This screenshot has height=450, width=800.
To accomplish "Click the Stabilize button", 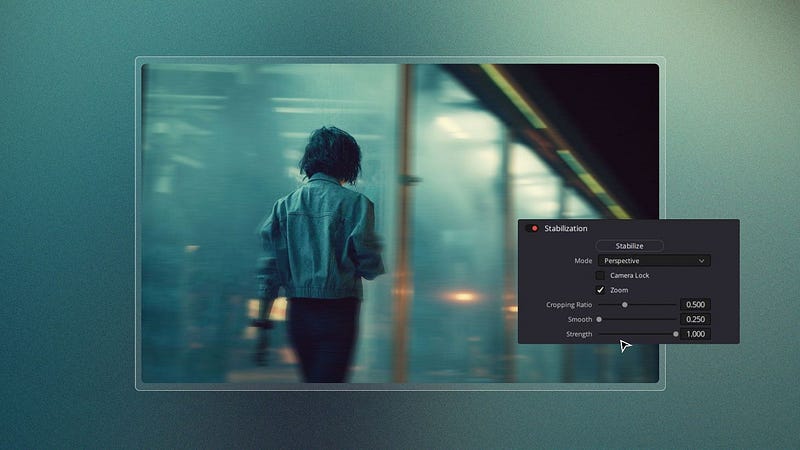I will tap(629, 246).
